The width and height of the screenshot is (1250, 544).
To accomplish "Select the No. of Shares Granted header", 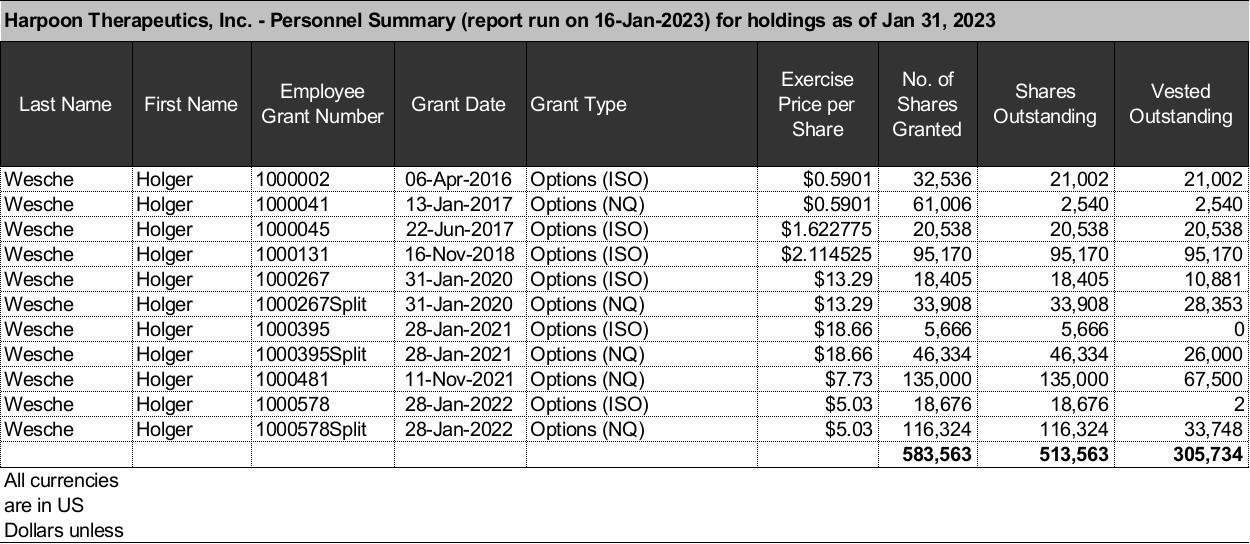I will (x=926, y=104).
